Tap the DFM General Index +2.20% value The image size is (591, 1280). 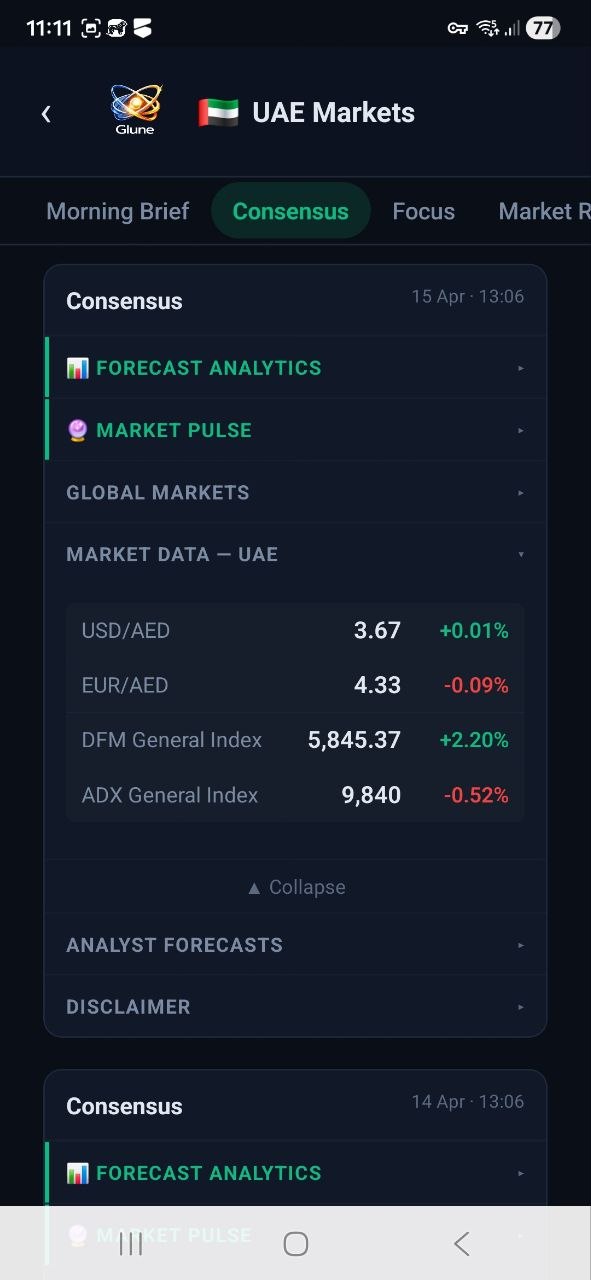tap(474, 739)
